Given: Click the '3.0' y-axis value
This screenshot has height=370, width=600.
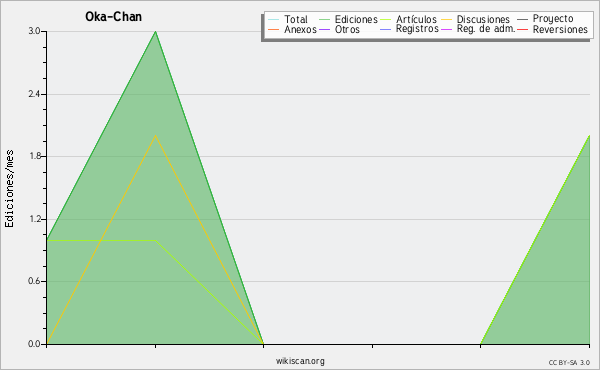Looking at the screenshot, I should [x=34, y=31].
